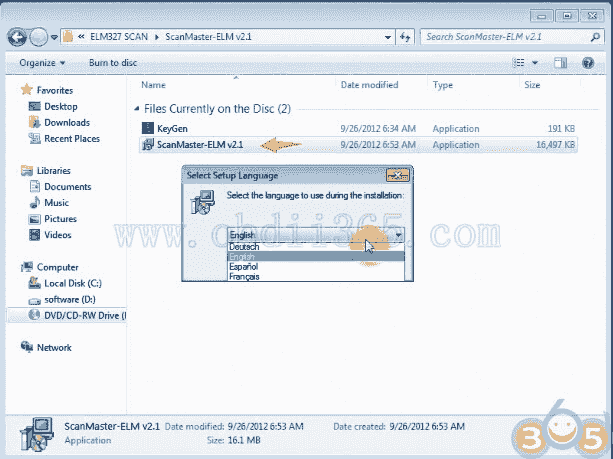Change view using the view icon
Viewport: 613px width, 459px height.
[x=518, y=63]
